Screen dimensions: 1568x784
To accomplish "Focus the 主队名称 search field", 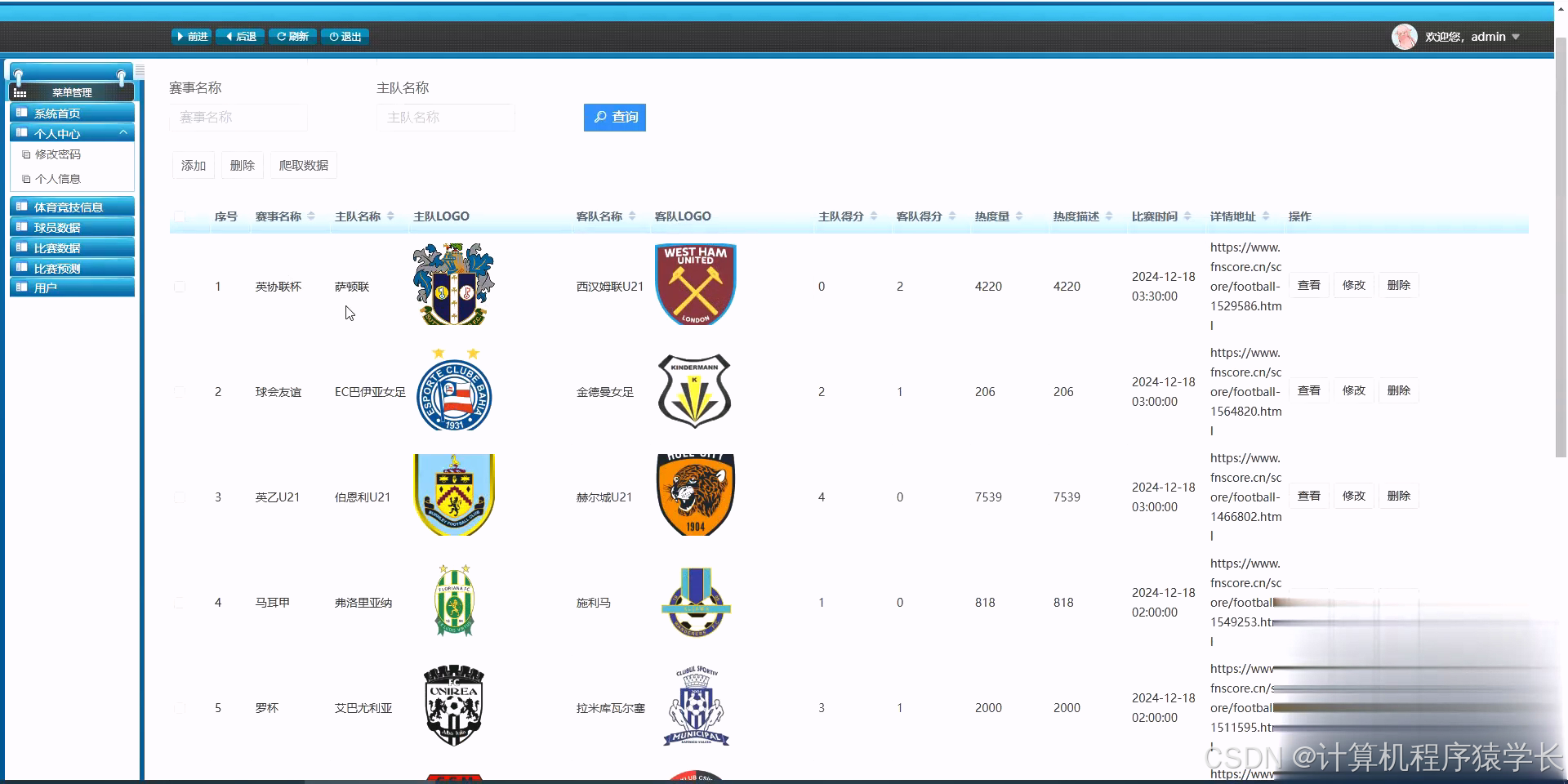I will pos(446,118).
